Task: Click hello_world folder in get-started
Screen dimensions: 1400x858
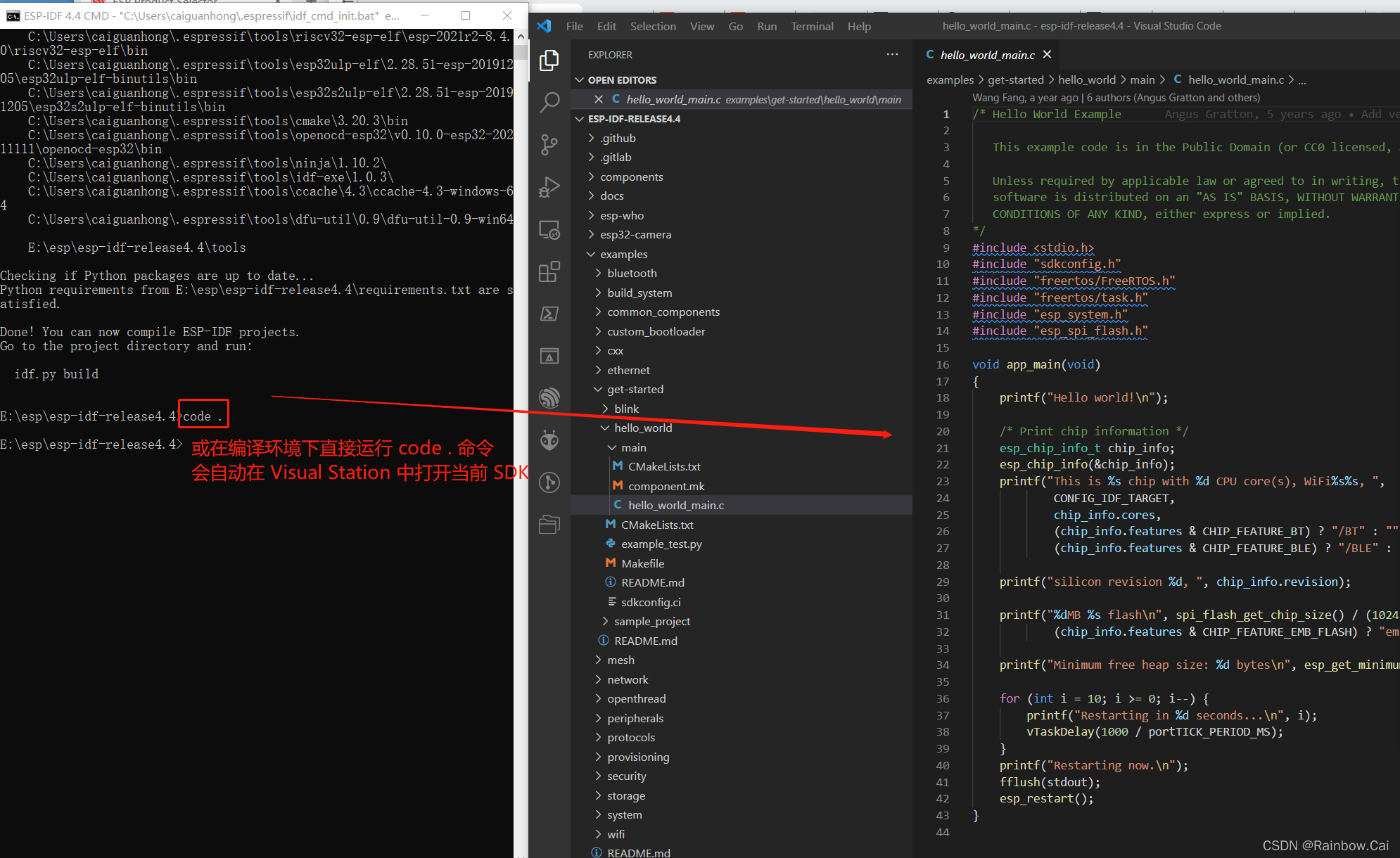Action: tap(645, 428)
